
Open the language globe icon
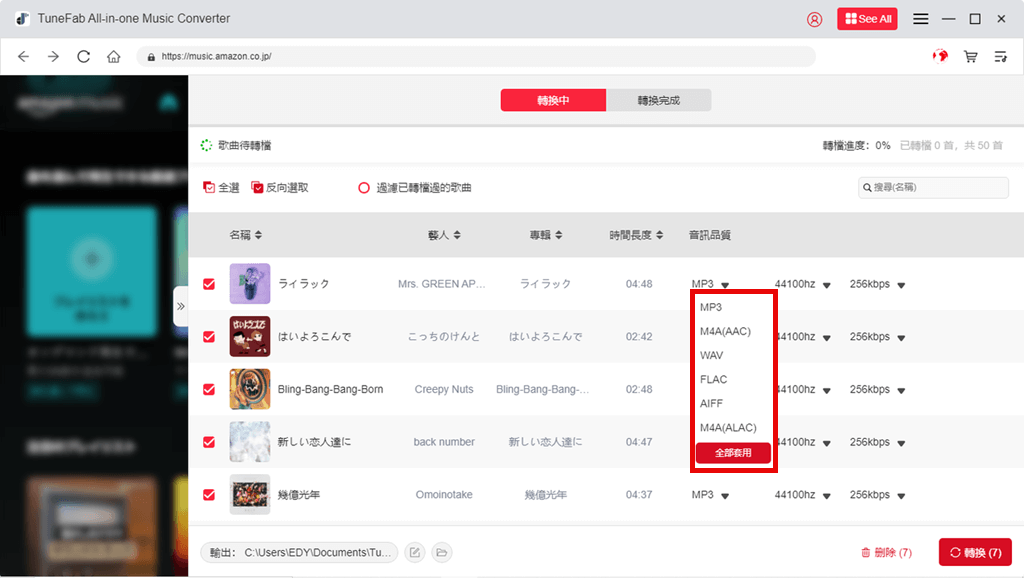tap(940, 56)
